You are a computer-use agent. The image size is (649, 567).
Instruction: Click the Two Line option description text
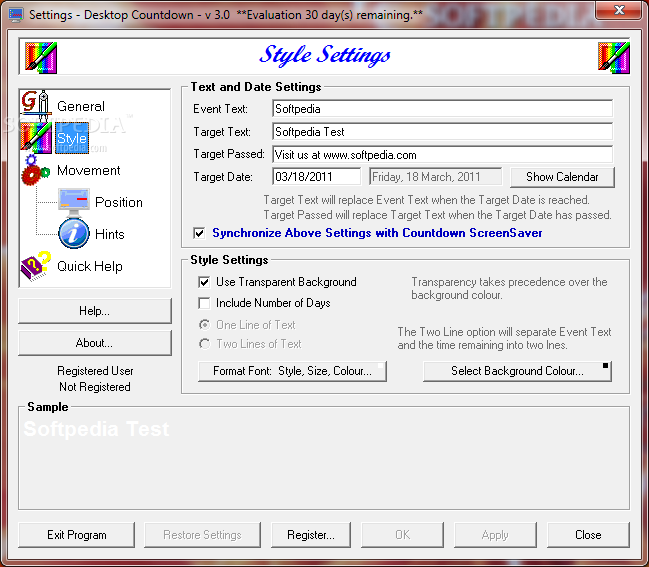click(x=504, y=339)
